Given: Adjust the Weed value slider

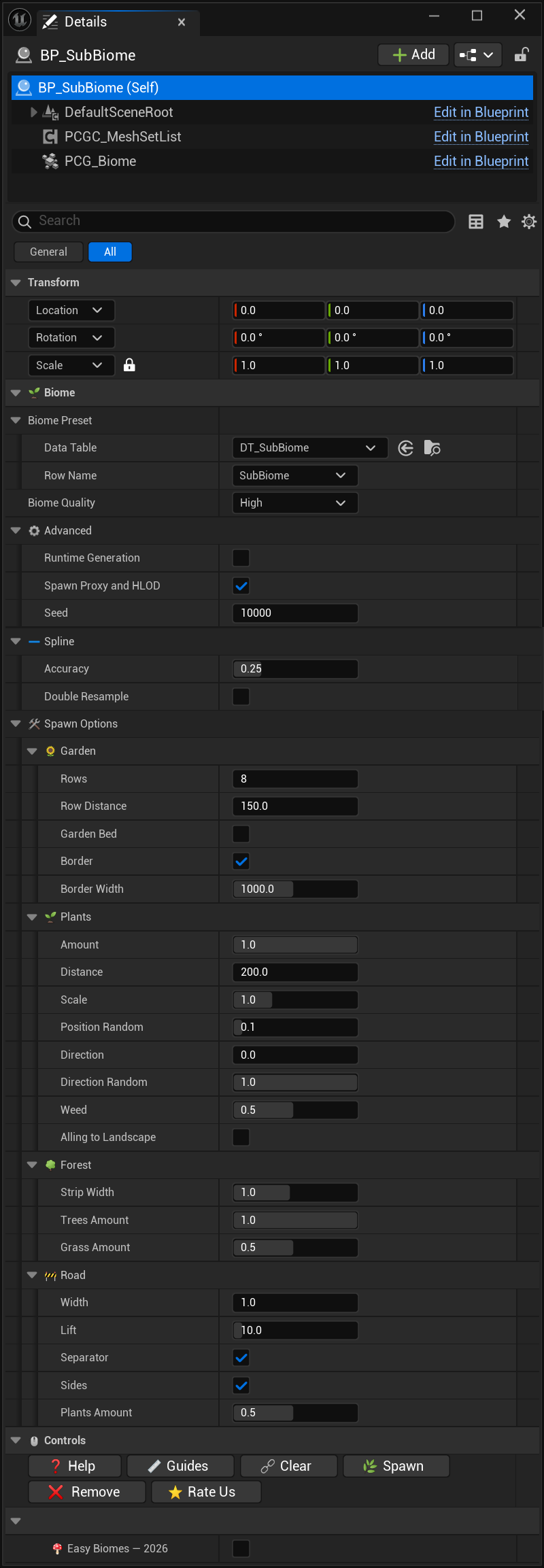Looking at the screenshot, I should pos(294,1110).
